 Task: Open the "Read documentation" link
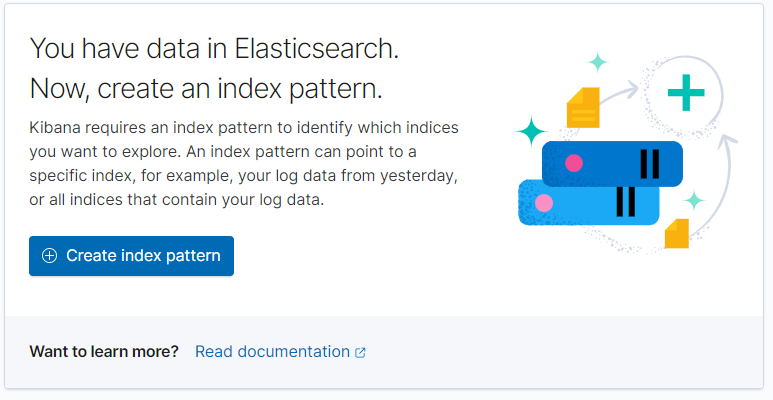(x=272, y=352)
